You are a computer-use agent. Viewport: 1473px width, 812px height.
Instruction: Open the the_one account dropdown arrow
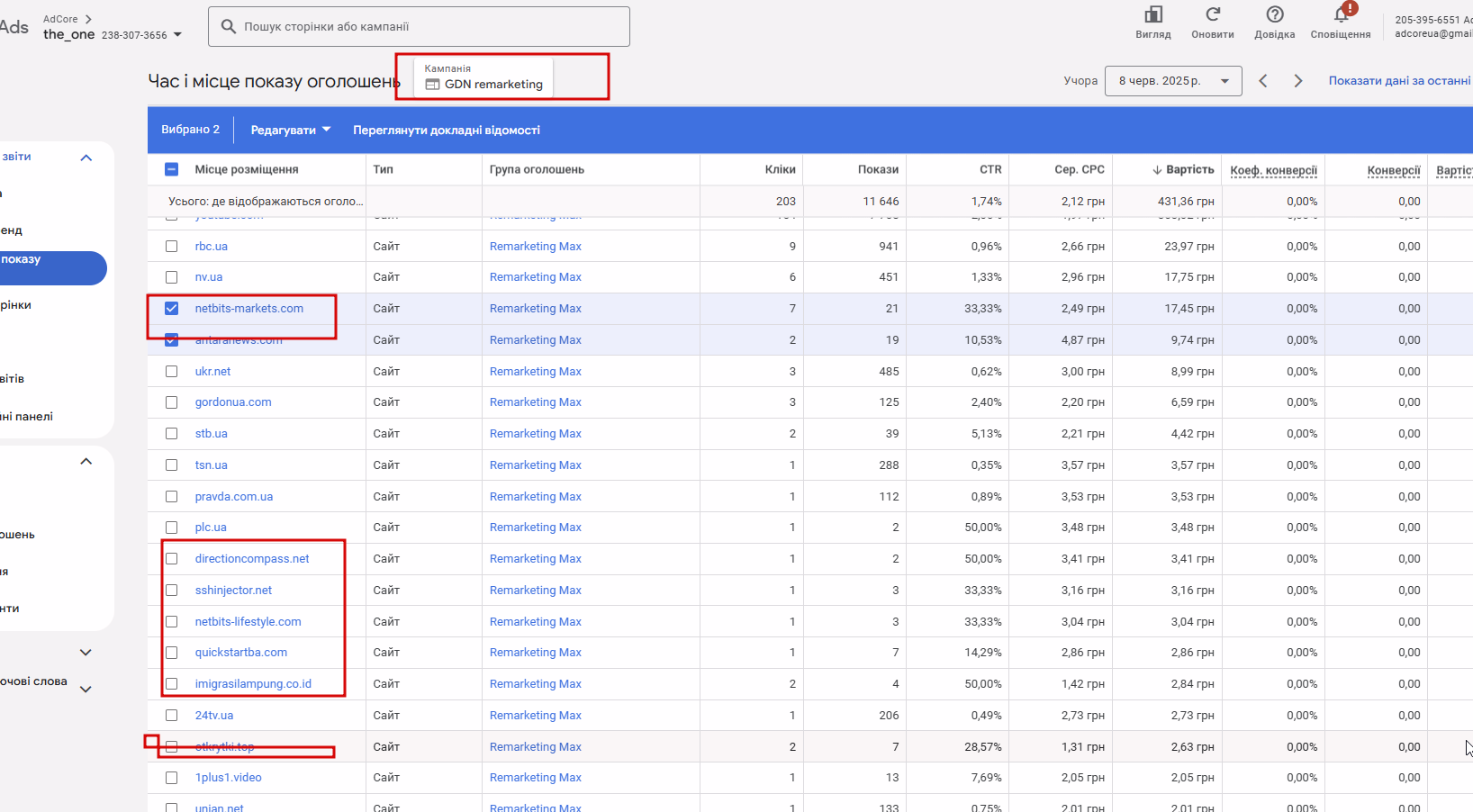[177, 35]
